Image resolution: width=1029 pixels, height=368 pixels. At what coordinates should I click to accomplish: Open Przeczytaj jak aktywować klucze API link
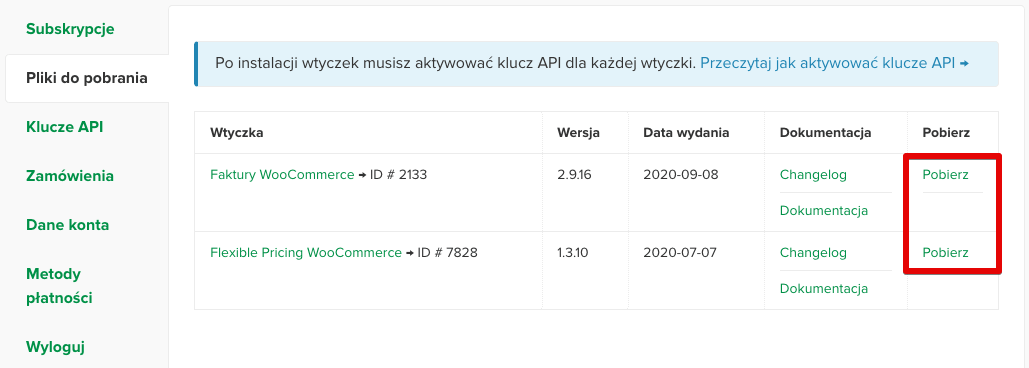click(x=828, y=64)
